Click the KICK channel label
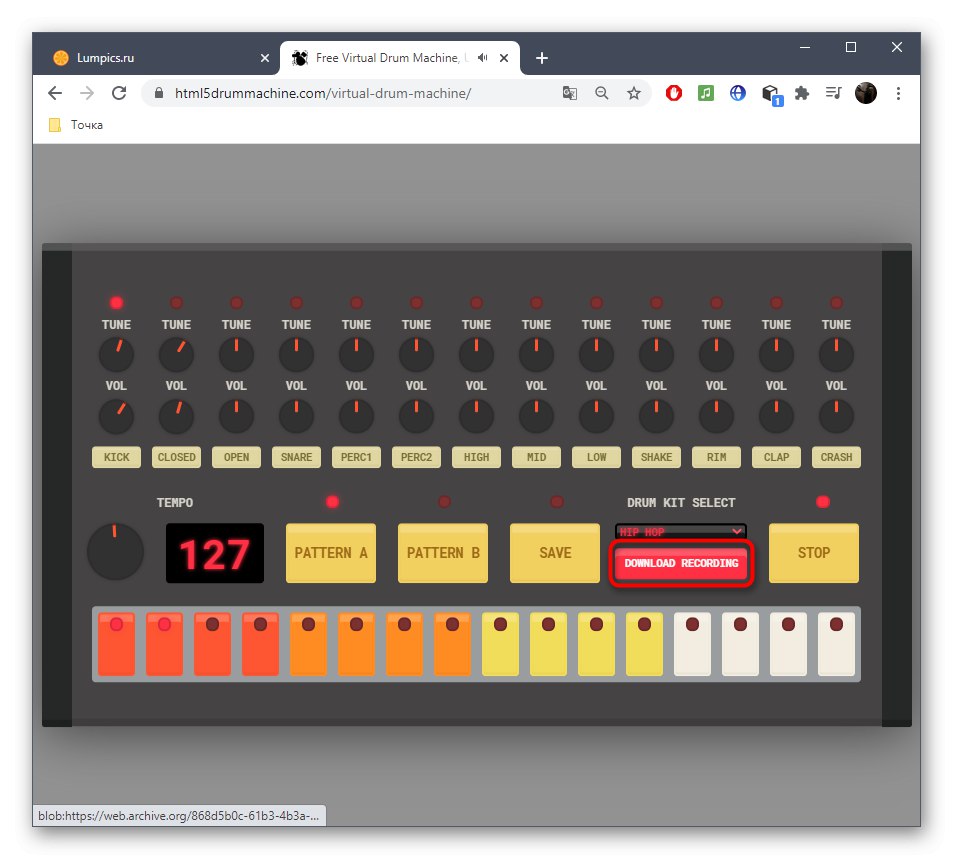 (x=116, y=457)
